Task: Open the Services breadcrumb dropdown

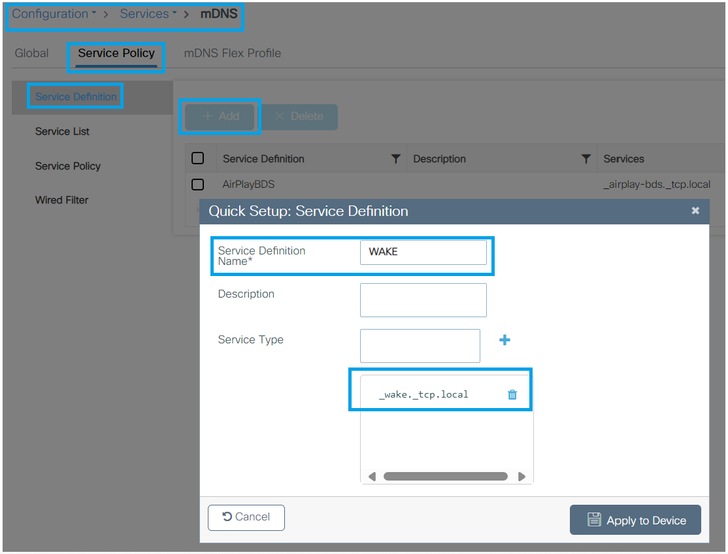Action: 148,14
